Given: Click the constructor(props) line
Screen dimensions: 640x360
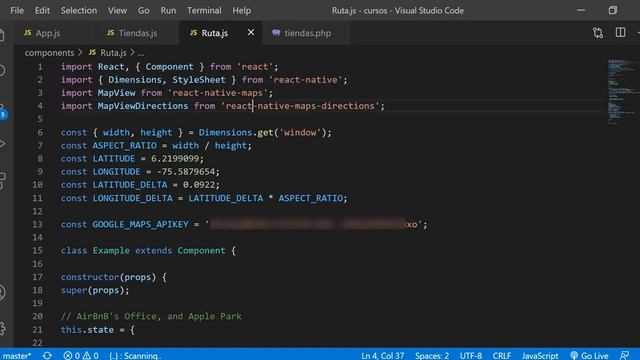Looking at the screenshot, I should (113, 277).
